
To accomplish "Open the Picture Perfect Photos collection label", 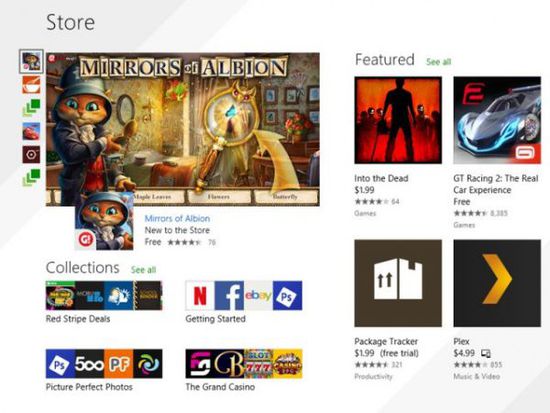I will click(x=89, y=387).
